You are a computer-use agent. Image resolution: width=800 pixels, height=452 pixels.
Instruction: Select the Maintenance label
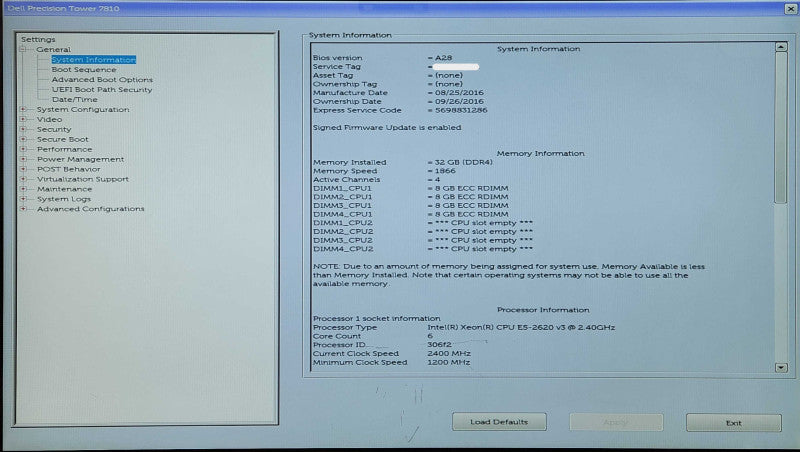click(64, 189)
